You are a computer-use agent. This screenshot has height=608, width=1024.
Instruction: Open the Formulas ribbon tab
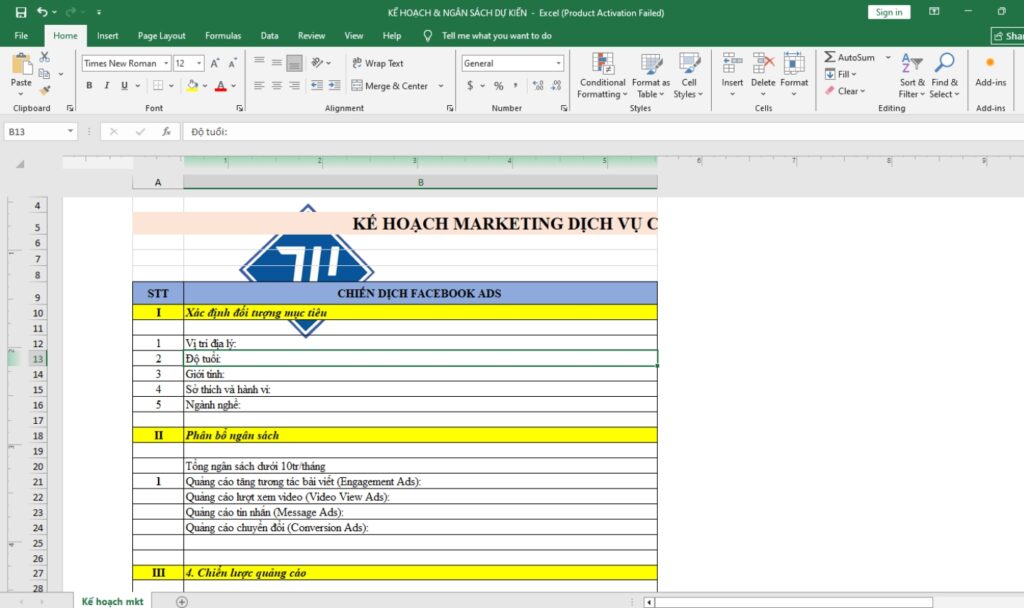(x=223, y=35)
